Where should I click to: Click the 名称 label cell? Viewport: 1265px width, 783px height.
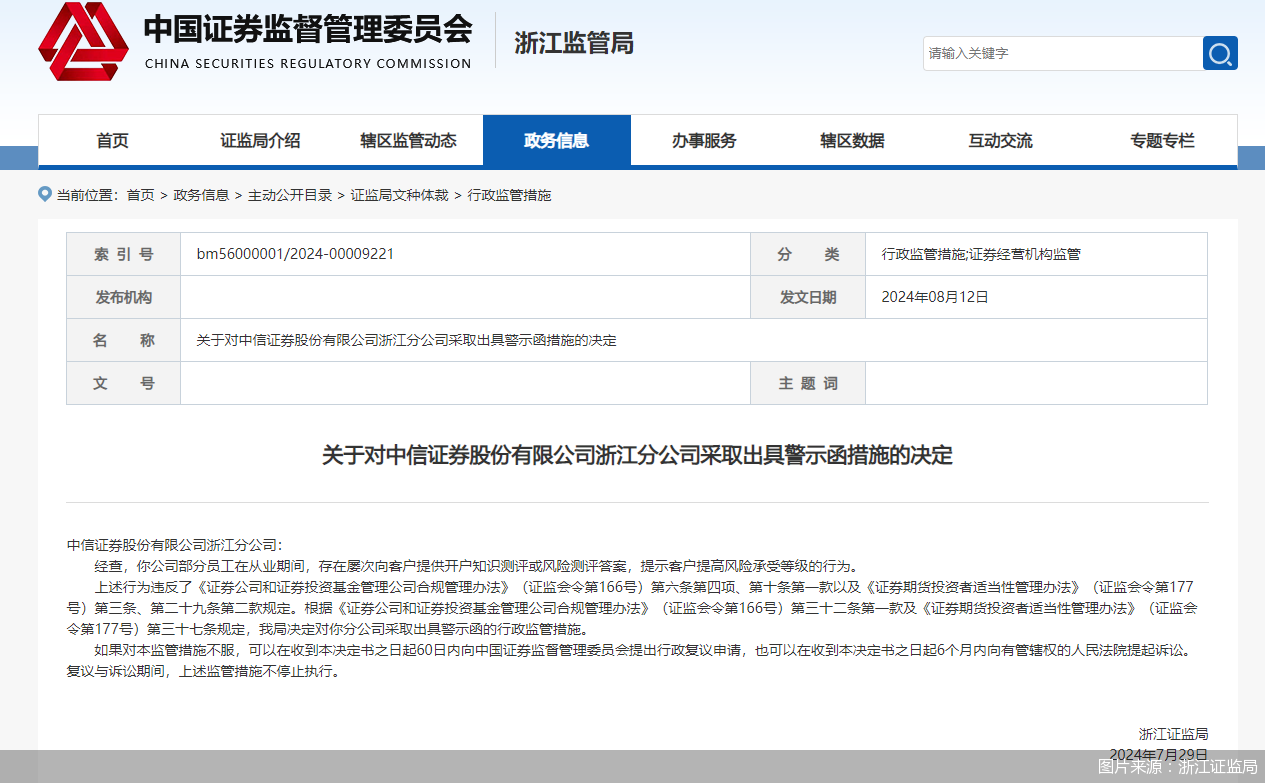[124, 340]
